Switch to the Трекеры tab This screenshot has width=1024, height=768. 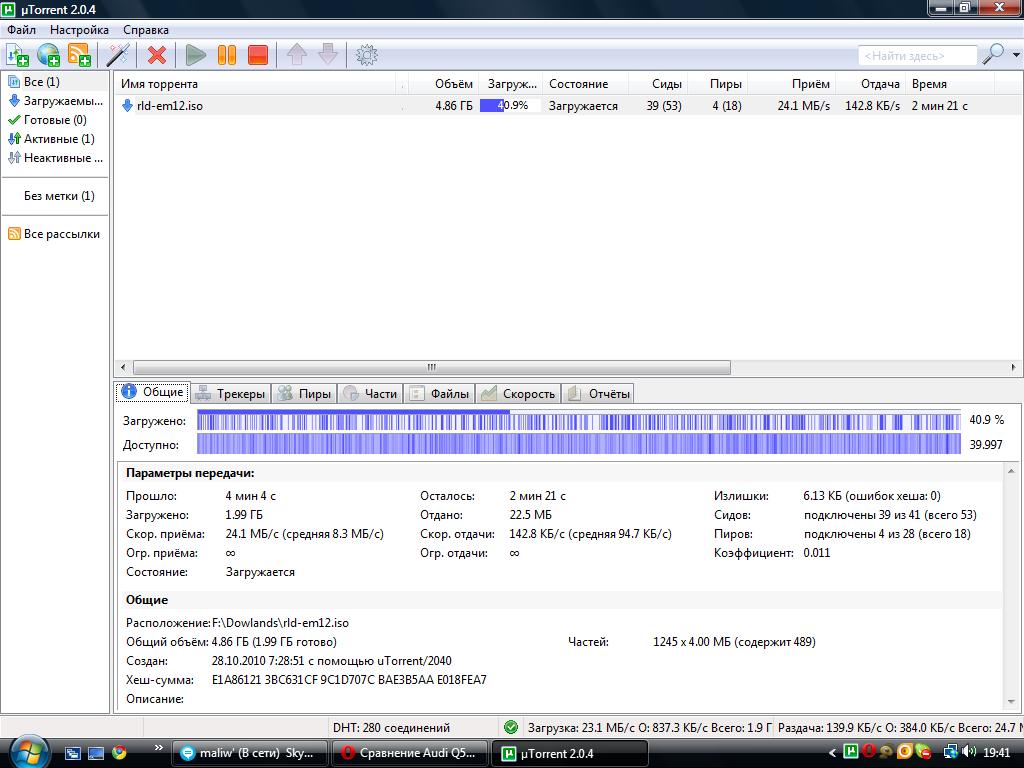click(x=231, y=393)
